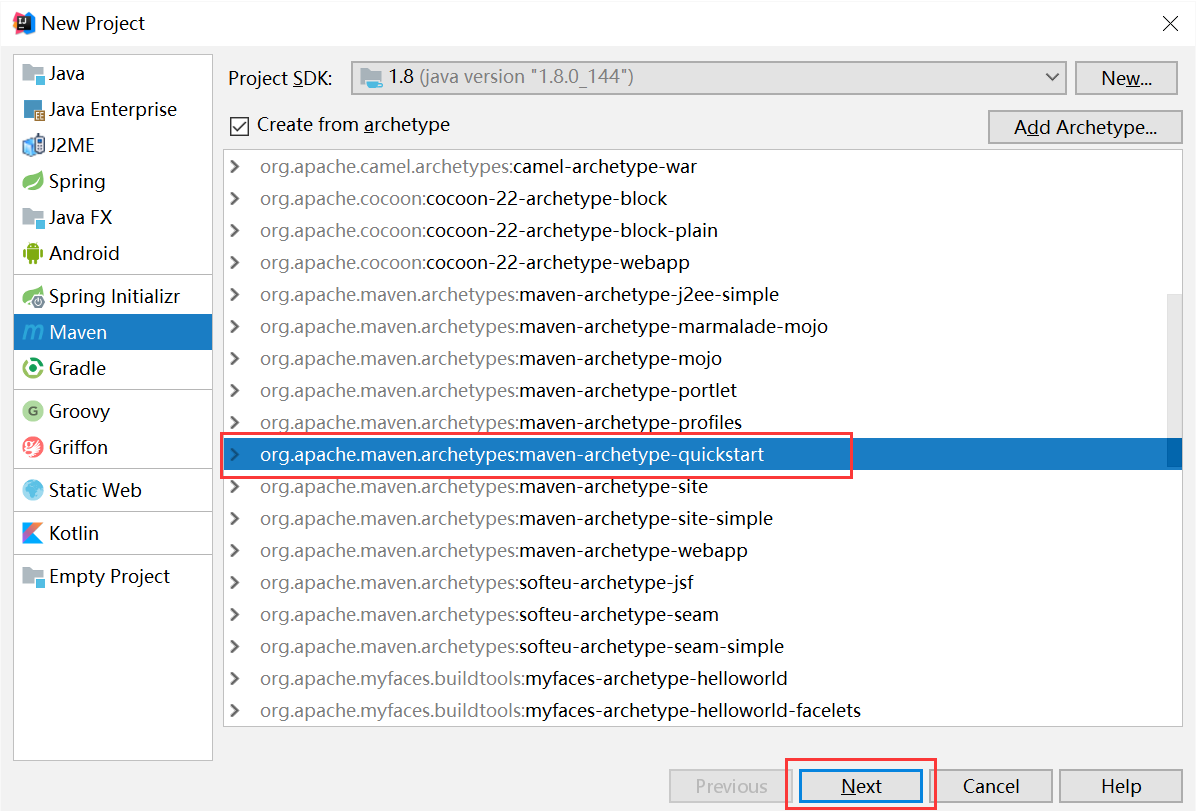Screen dimensions: 1196x812
Task: Click the IntelliJ logo in title bar
Action: [x=24, y=23]
